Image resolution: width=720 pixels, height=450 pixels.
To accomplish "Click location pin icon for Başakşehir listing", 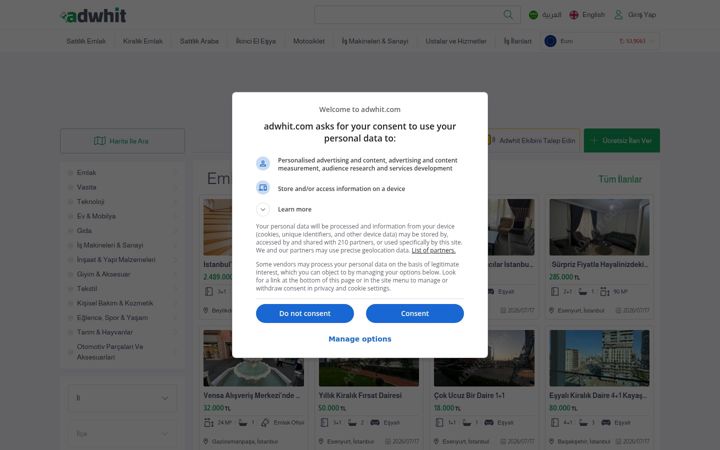I will (551, 441).
